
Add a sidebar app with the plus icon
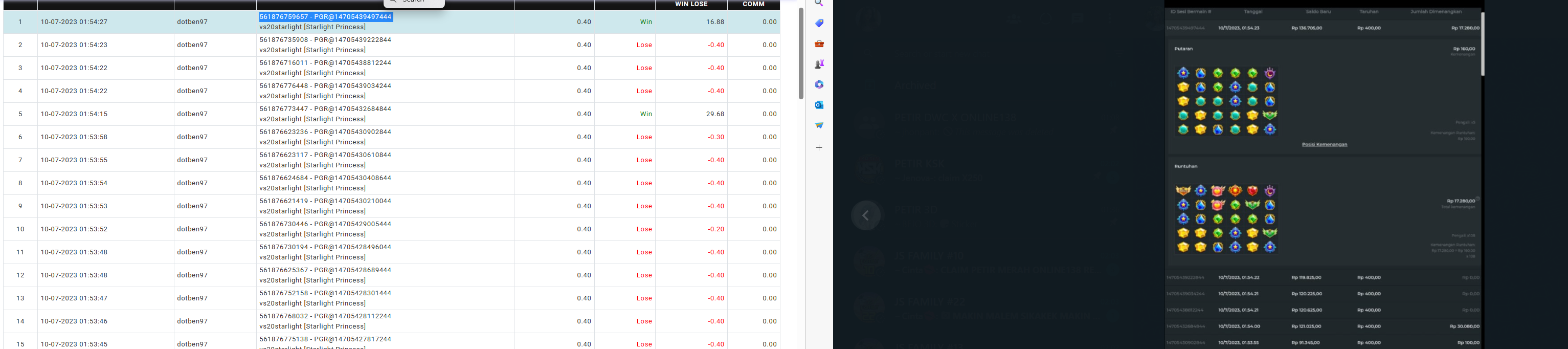point(819,147)
